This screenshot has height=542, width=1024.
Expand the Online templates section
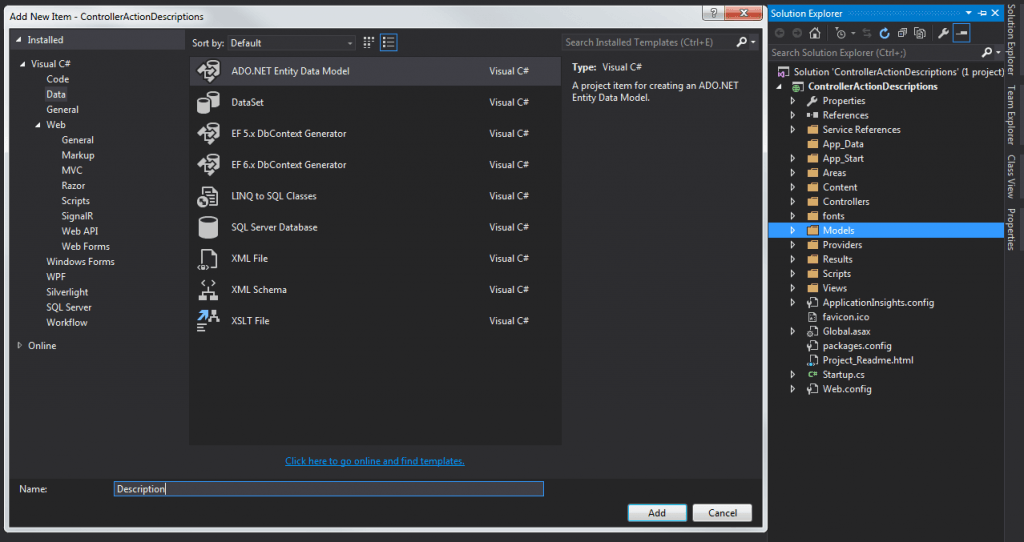[20, 345]
